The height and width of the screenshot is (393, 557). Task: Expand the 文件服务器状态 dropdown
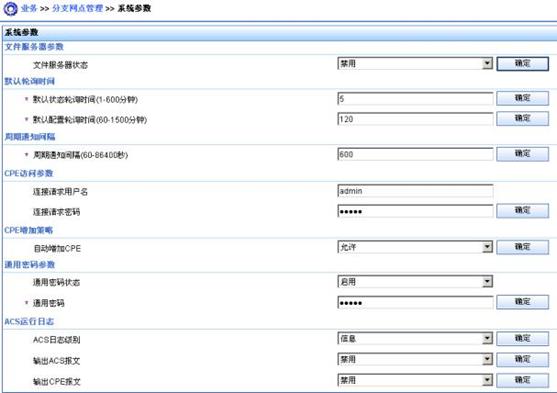415,64
